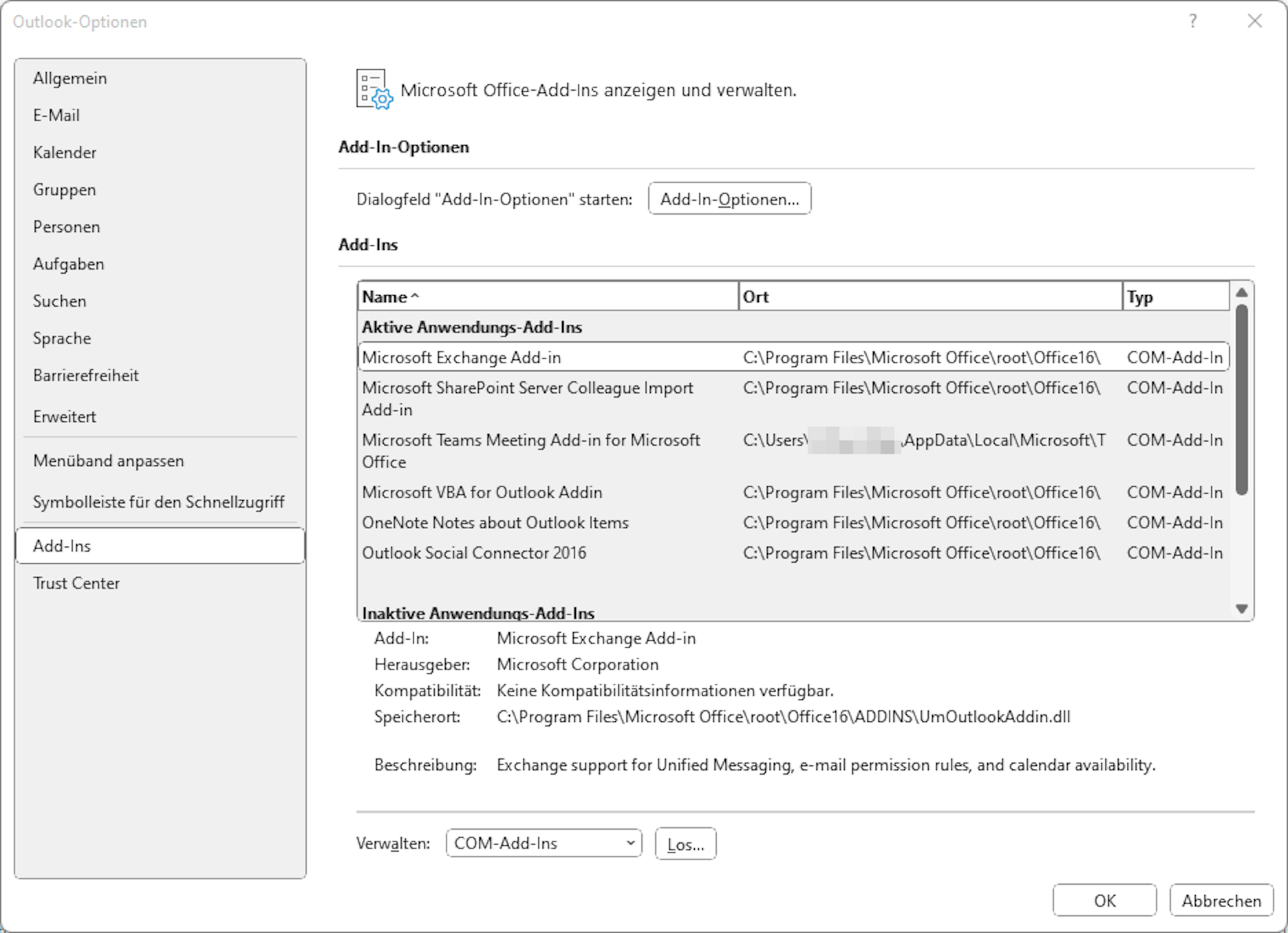Click COM-Add-In type for OneNote row
The image size is (1288, 933).
(1175, 523)
